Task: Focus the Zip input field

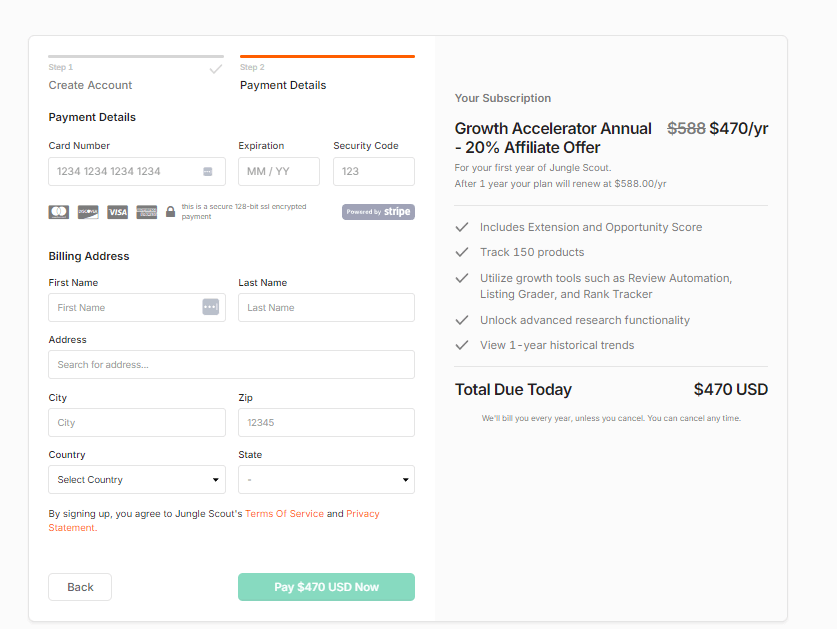Action: 326,422
